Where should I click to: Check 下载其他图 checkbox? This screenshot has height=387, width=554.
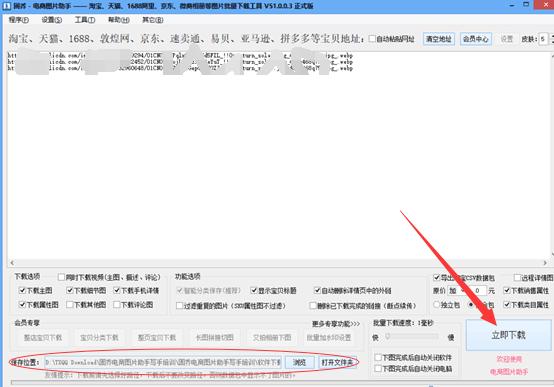click(x=70, y=305)
